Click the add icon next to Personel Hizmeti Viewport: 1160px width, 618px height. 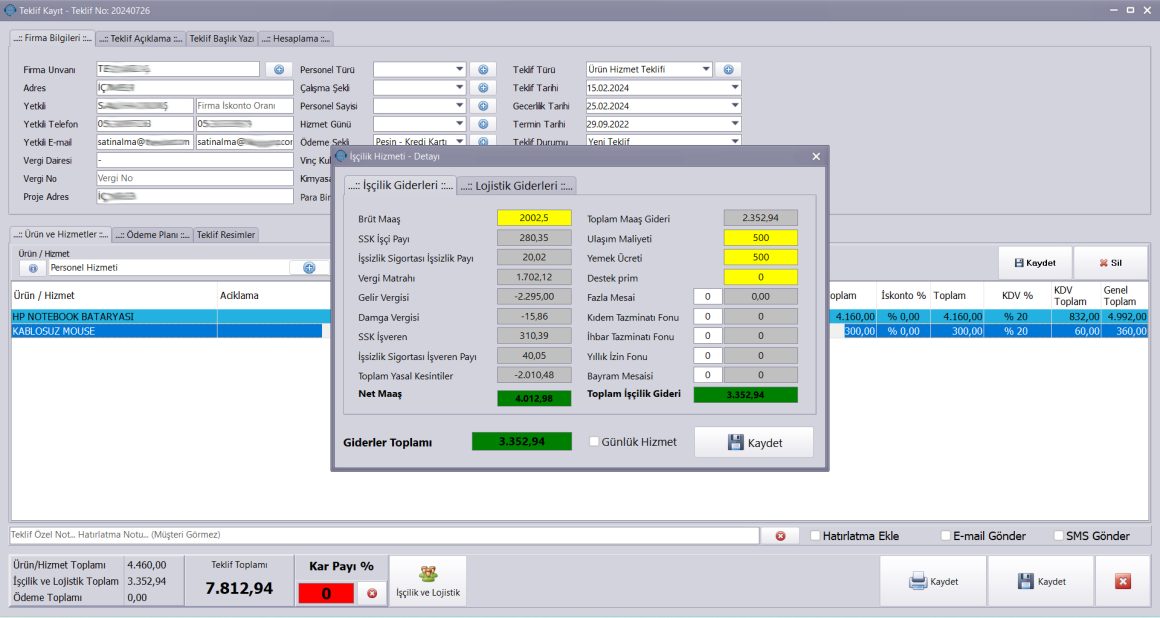pyautogui.click(x=309, y=268)
